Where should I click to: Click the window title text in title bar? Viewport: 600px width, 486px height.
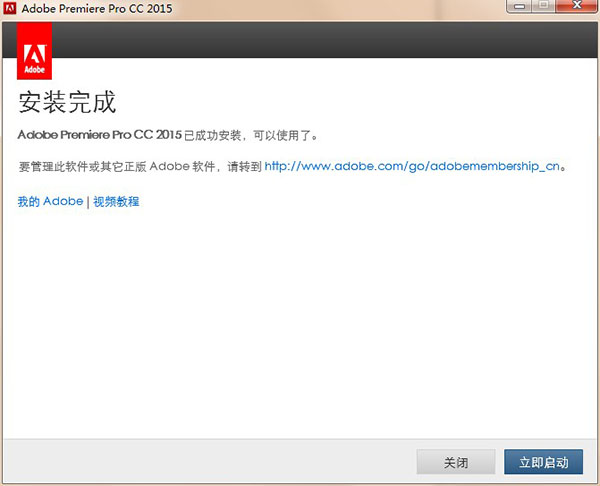click(98, 9)
